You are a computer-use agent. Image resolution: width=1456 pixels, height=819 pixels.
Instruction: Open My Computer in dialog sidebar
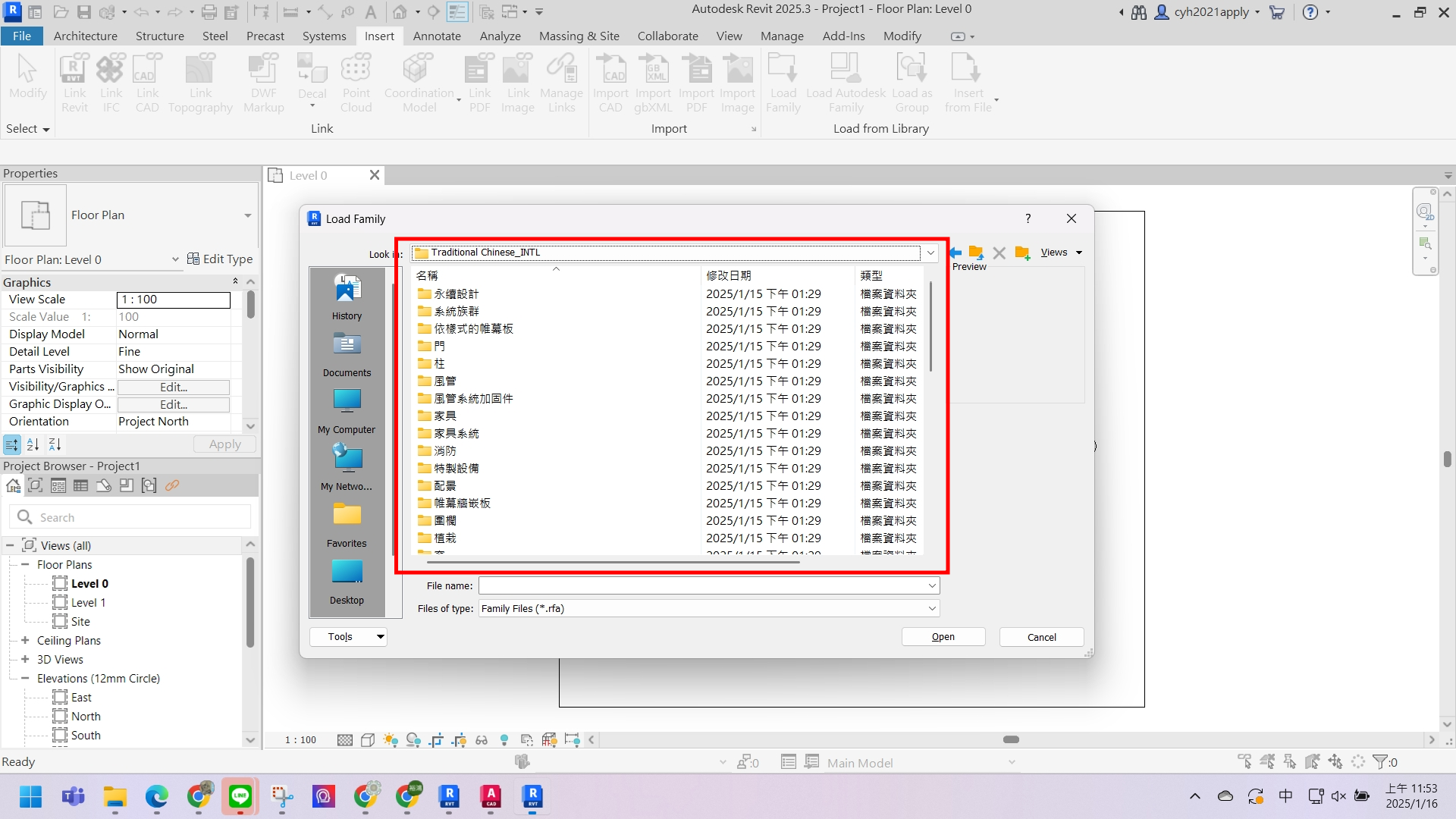tap(347, 411)
